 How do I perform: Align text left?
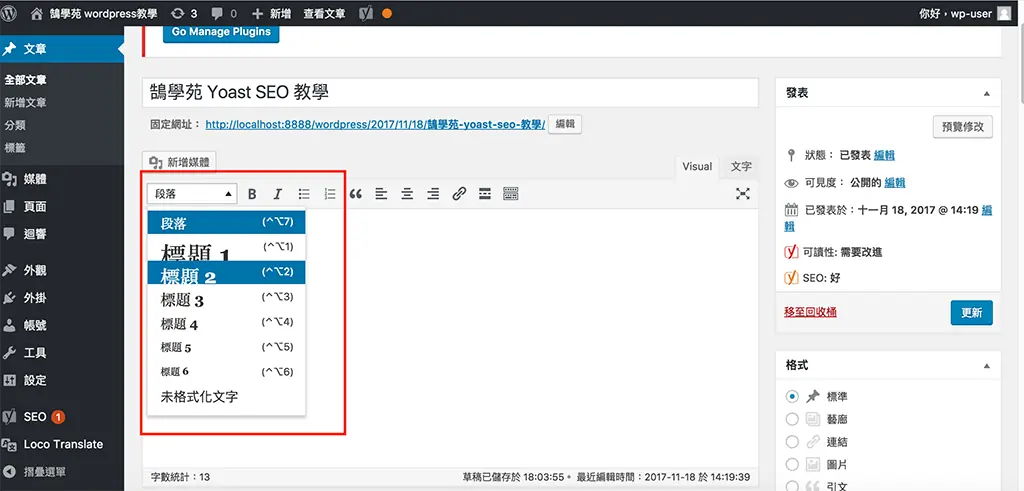(381, 194)
